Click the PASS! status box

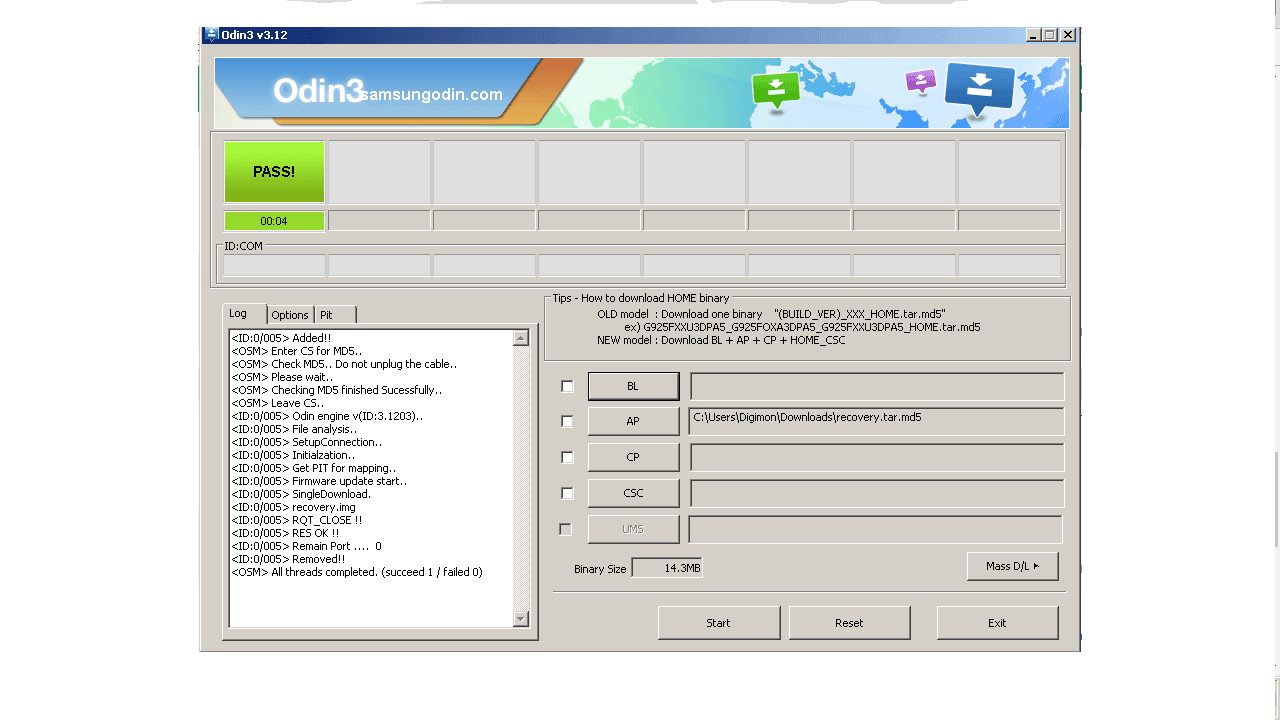click(x=274, y=172)
